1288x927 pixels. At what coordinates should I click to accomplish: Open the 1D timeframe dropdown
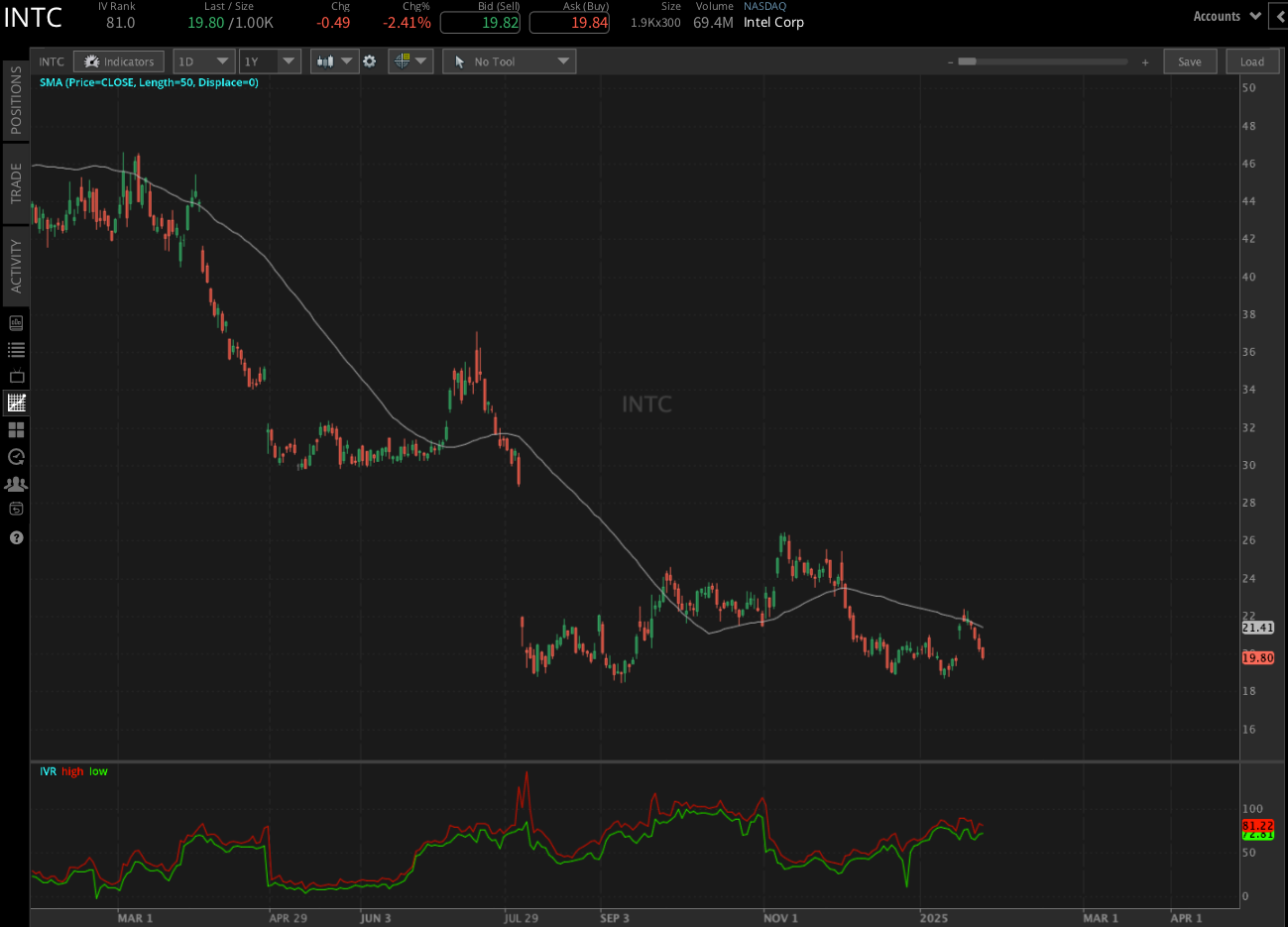203,60
